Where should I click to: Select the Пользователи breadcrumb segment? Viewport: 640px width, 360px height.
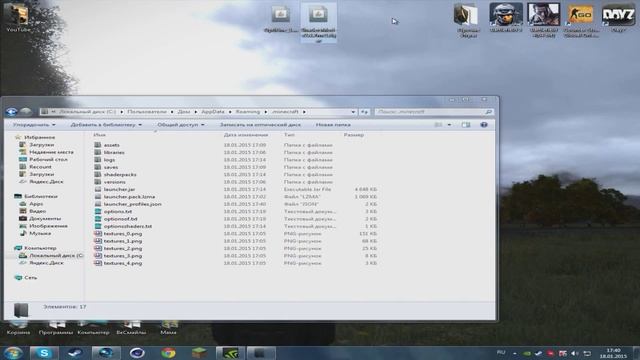[x=147, y=112]
